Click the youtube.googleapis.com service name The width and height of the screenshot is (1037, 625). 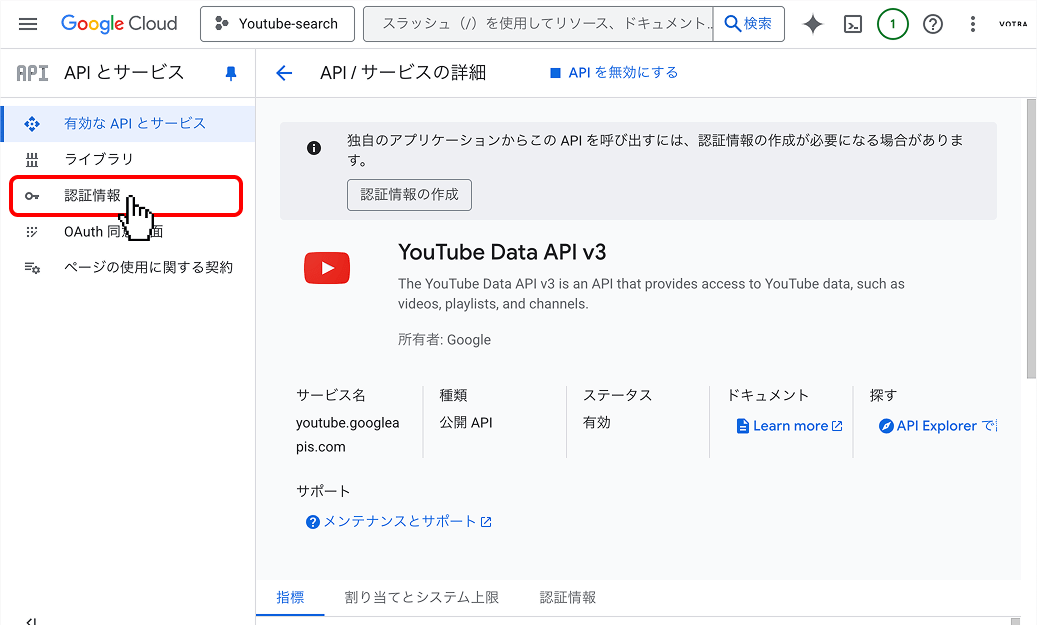(x=347, y=435)
